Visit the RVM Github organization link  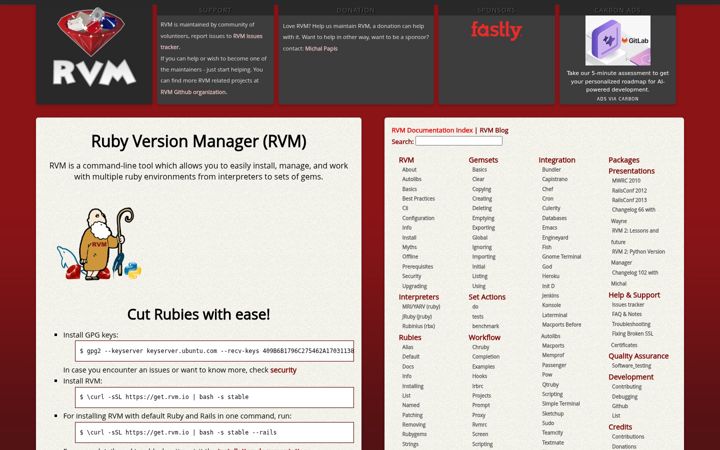193,92
